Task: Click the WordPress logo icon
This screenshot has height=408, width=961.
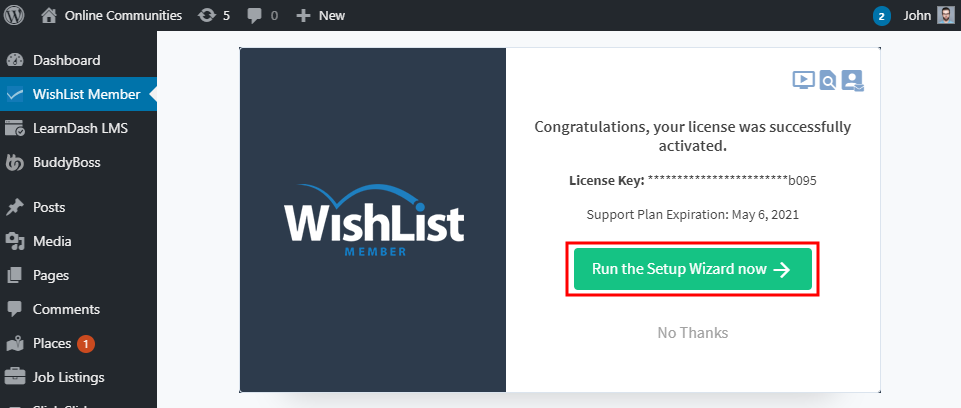Action: pos(14,16)
